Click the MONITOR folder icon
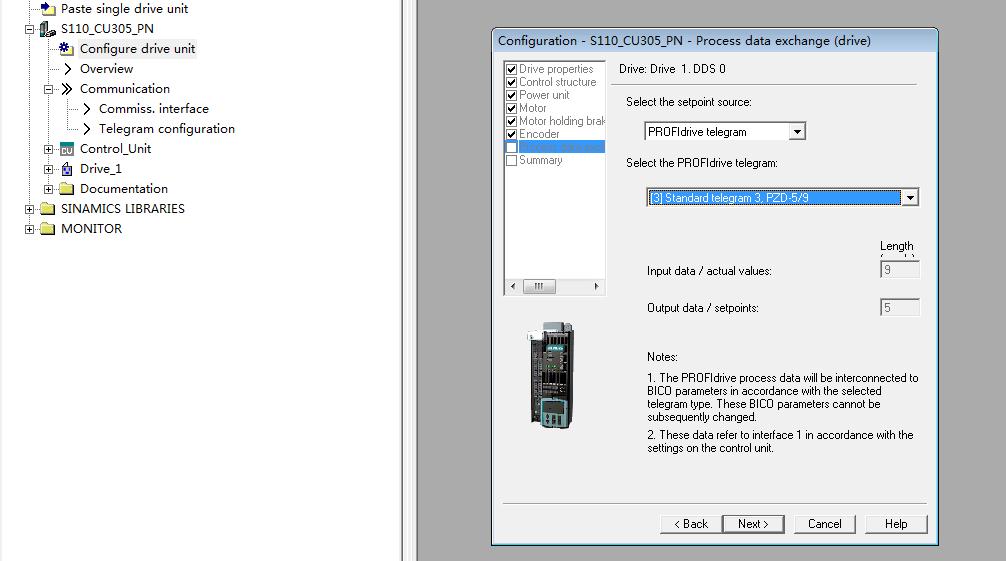 pyautogui.click(x=47, y=229)
